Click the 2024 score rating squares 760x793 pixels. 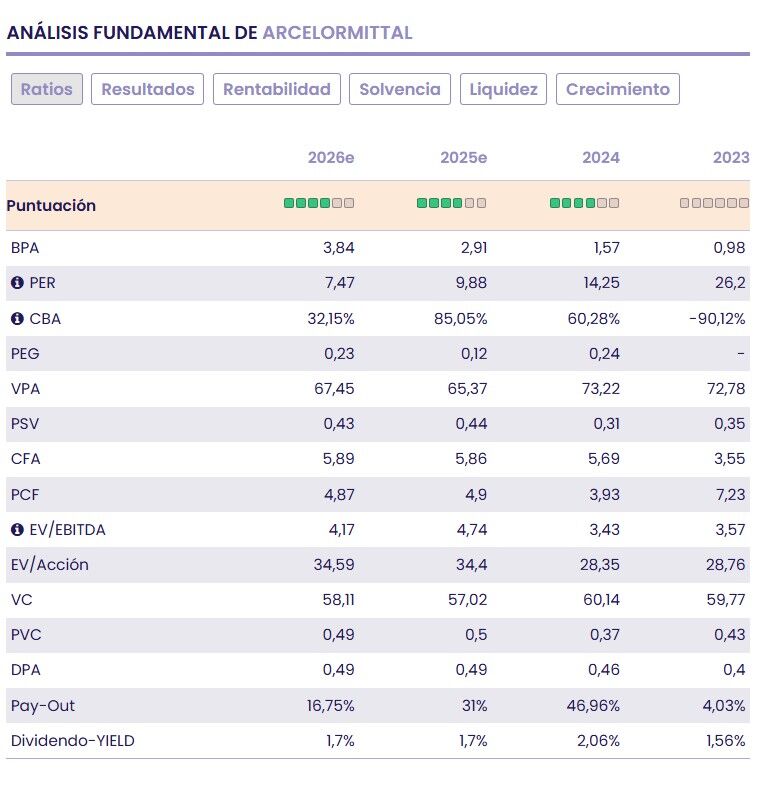(585, 203)
